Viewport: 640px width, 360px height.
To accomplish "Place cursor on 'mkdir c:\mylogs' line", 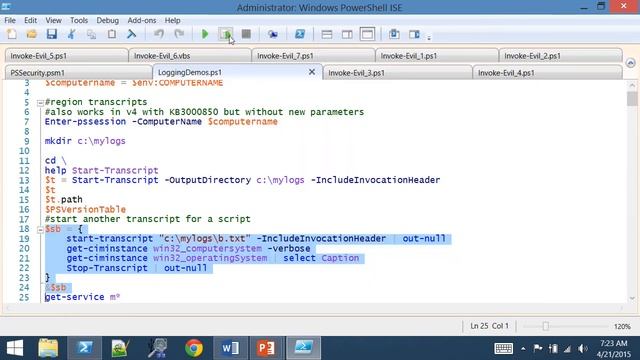I will tap(85, 141).
